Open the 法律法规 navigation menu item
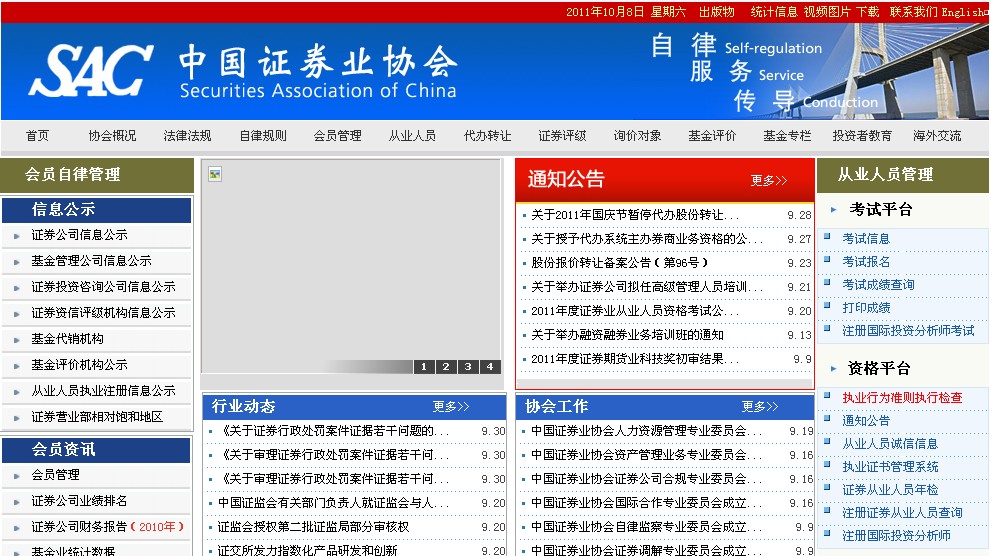The width and height of the screenshot is (991, 556). 187,136
